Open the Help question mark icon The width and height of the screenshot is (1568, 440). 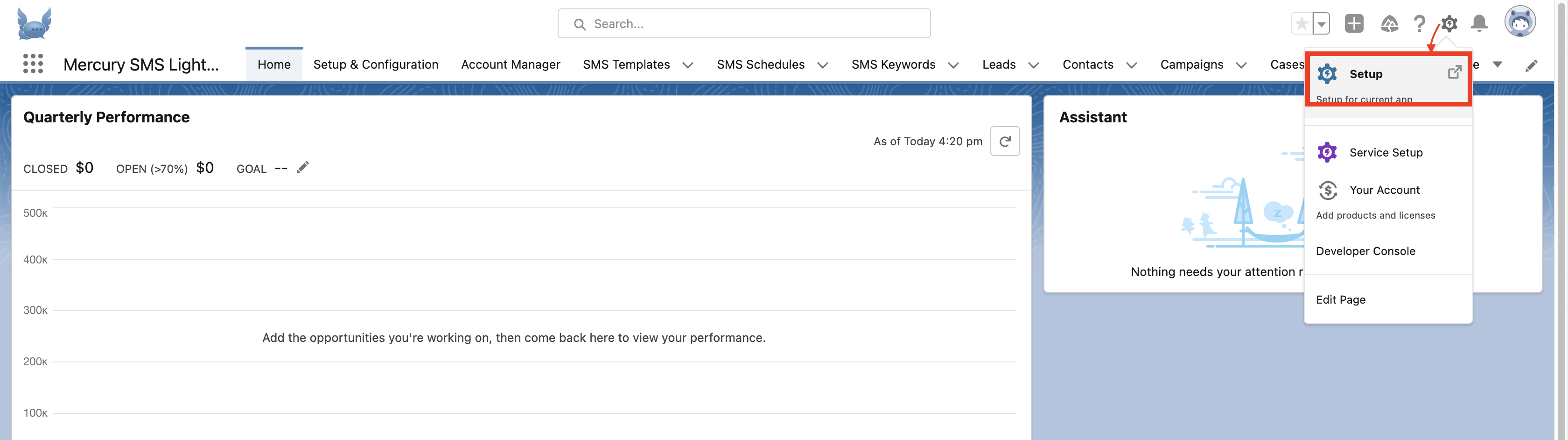point(1419,24)
